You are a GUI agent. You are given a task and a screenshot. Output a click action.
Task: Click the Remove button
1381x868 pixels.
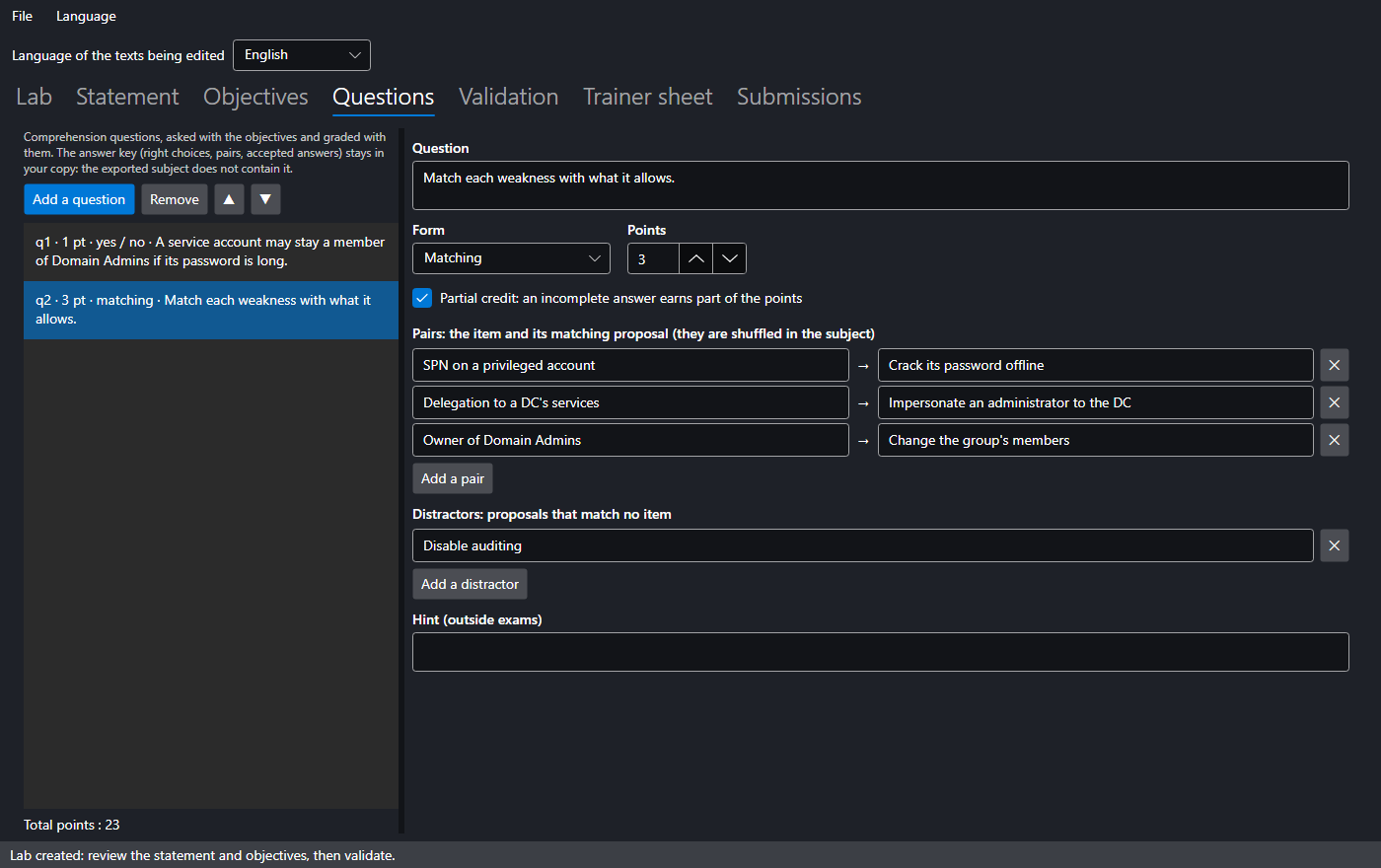(175, 199)
